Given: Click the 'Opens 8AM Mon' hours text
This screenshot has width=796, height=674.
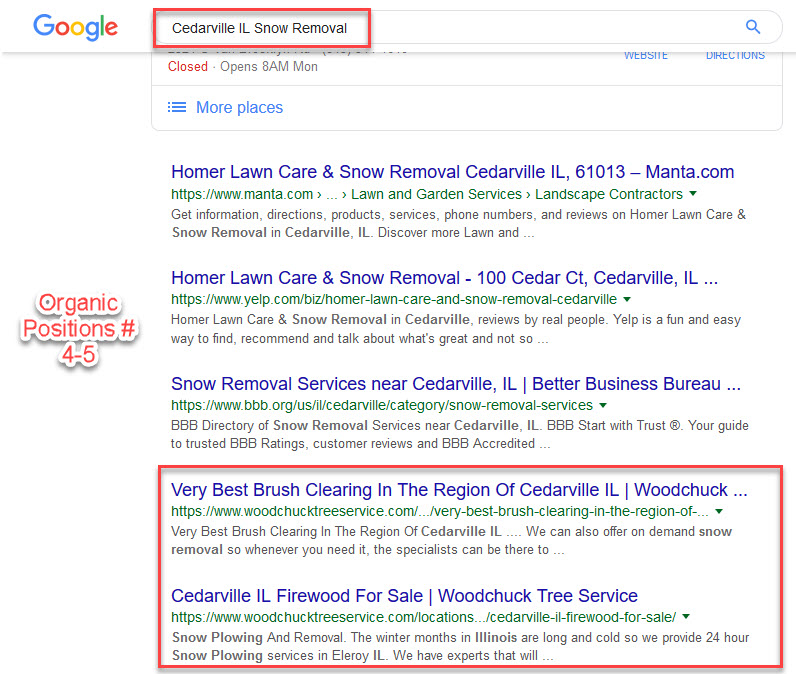Looking at the screenshot, I should coord(269,66).
